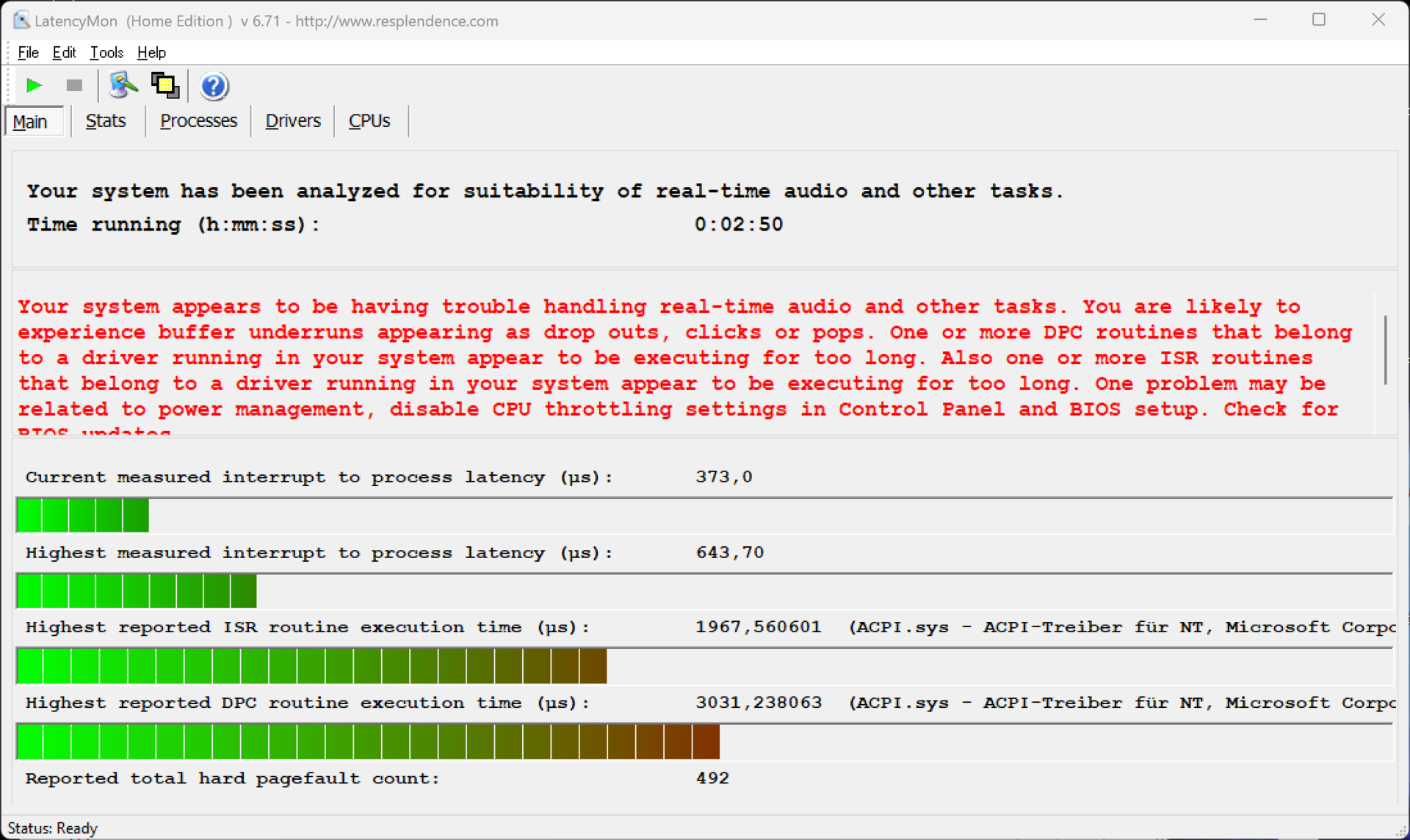
Task: Click the overlapping windows toolbar icon
Action: point(164,85)
